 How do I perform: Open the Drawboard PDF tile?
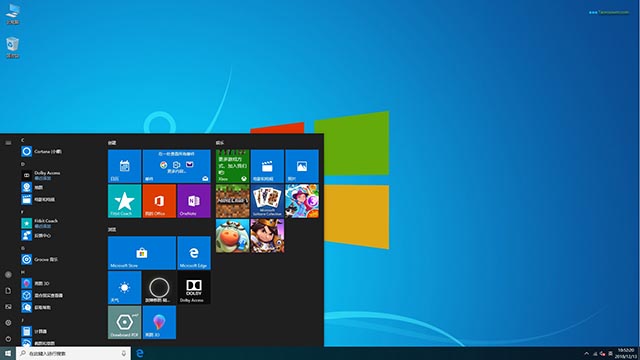124,322
